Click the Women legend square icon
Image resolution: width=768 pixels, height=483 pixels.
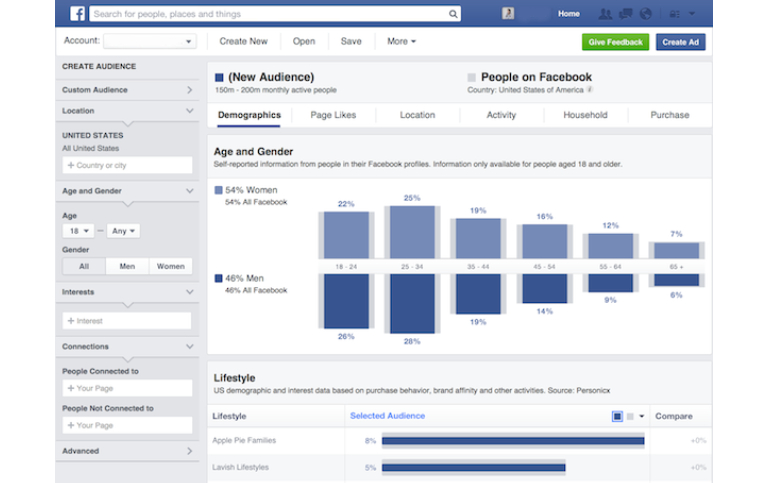(218, 190)
